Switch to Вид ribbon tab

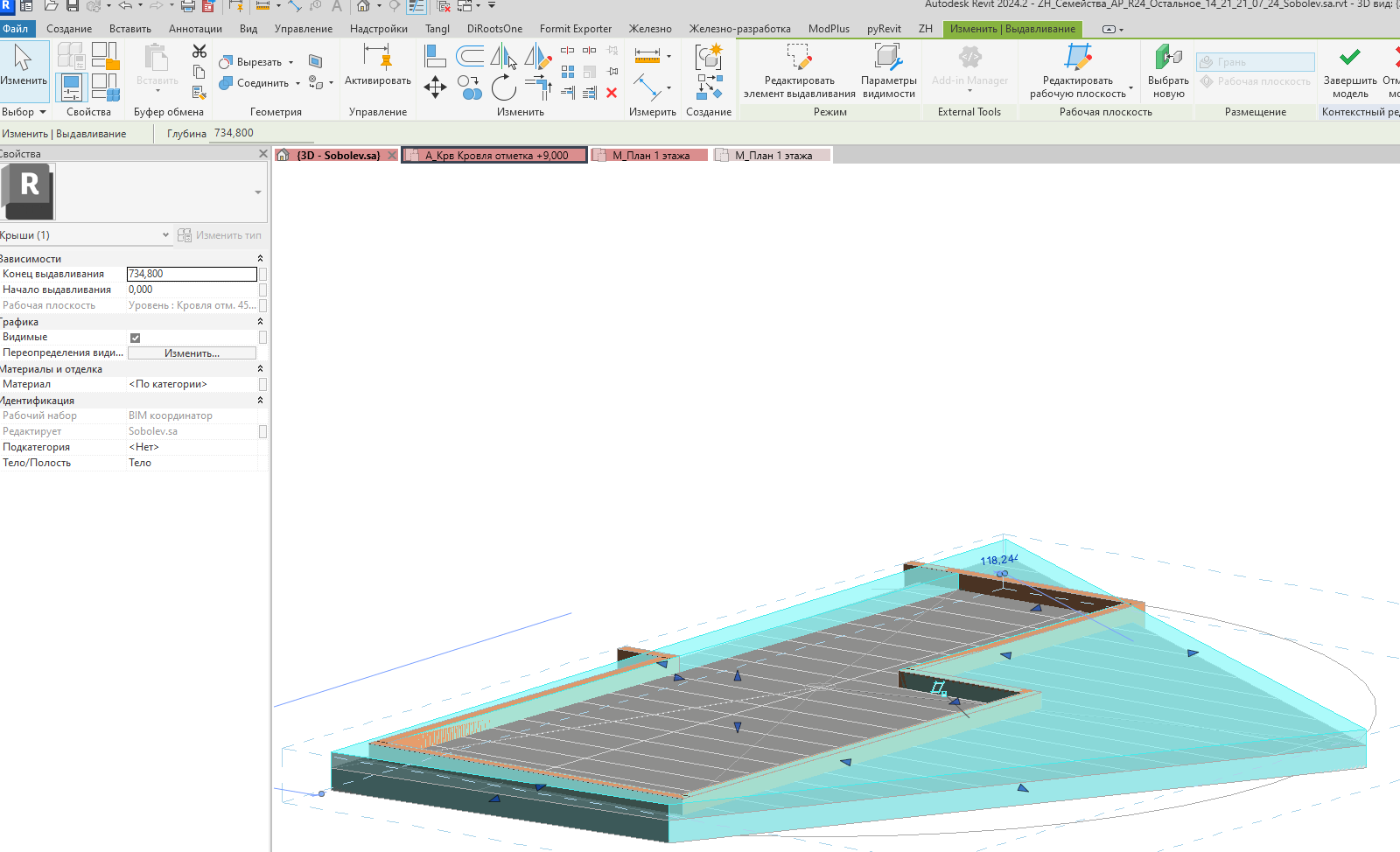pyautogui.click(x=248, y=29)
